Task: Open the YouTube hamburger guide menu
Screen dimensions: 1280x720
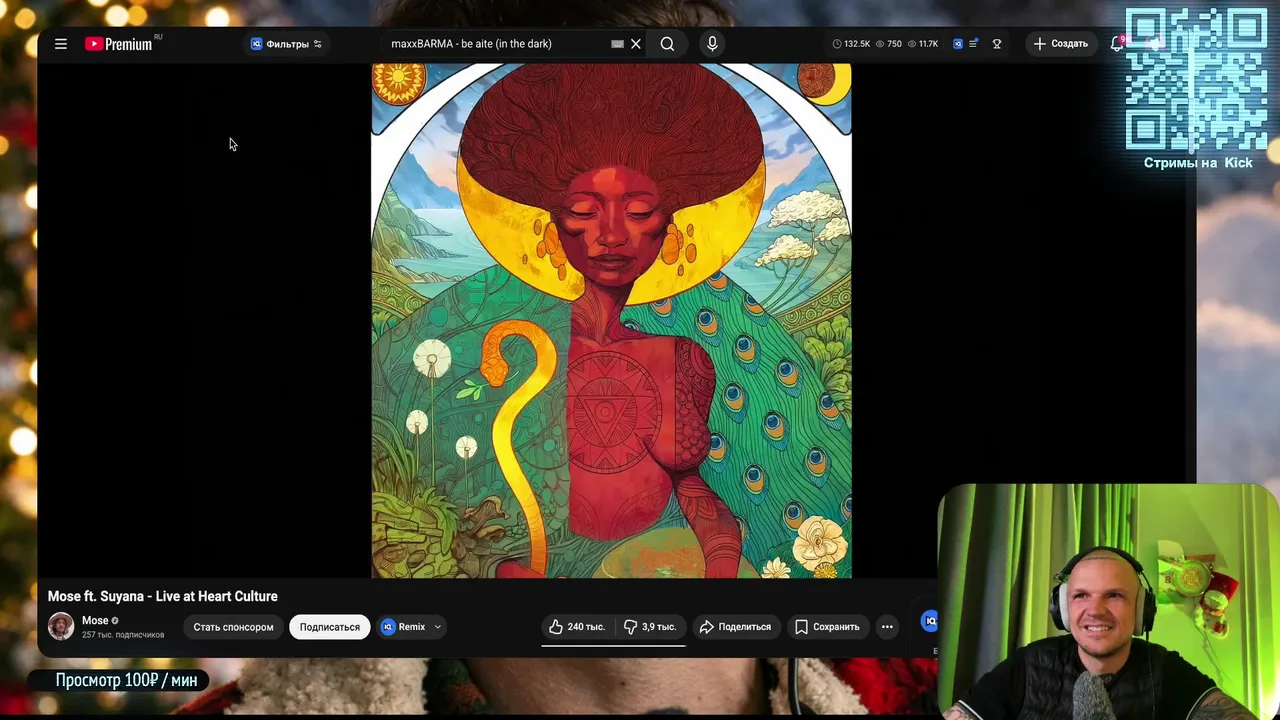Action: 61,44
